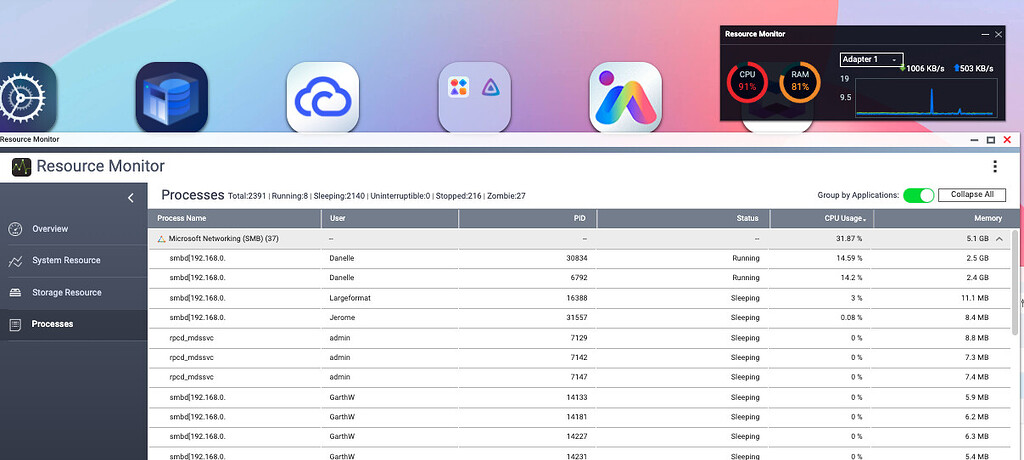Image resolution: width=1024 pixels, height=460 pixels.
Task: Open the app folder with grouped icons
Action: pyautogui.click(x=474, y=97)
